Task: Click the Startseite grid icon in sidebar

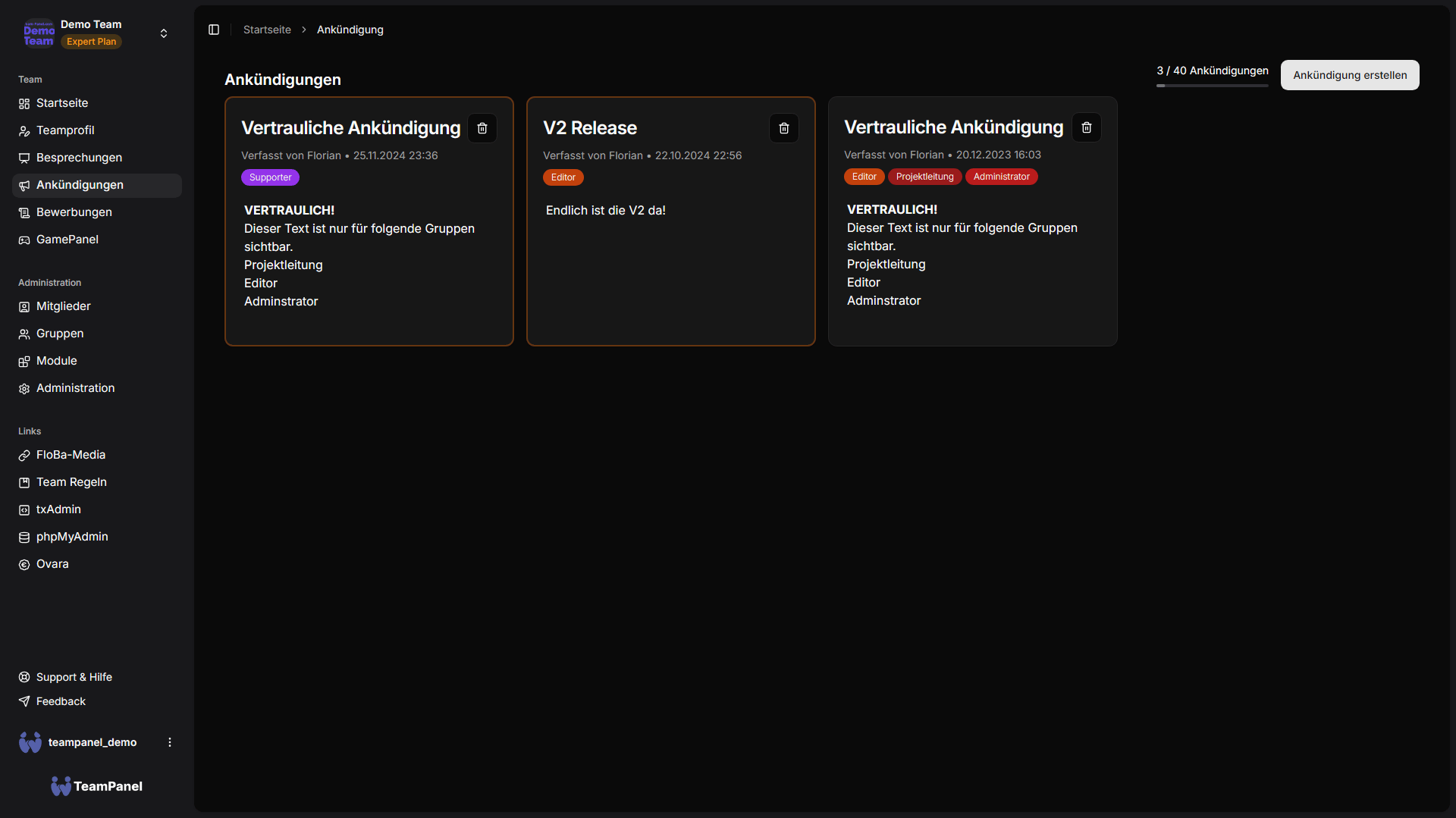Action: [x=24, y=104]
